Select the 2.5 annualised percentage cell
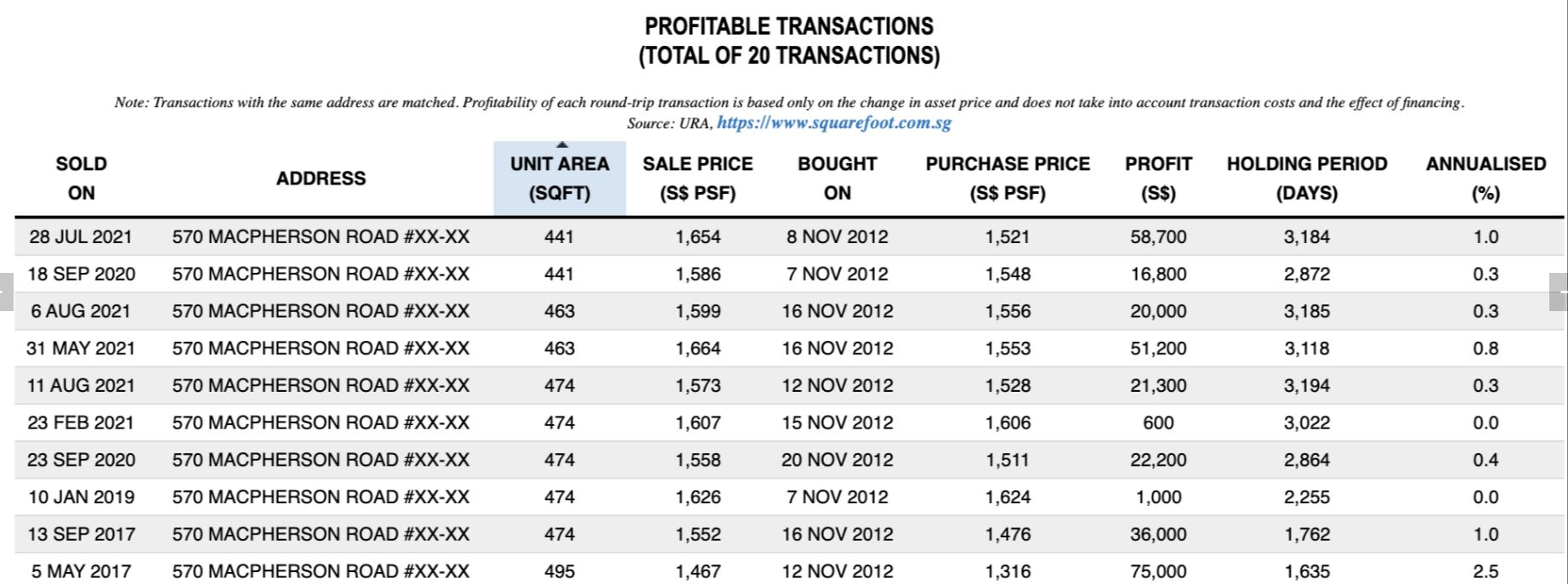The height and width of the screenshot is (584, 1568). point(1486,571)
